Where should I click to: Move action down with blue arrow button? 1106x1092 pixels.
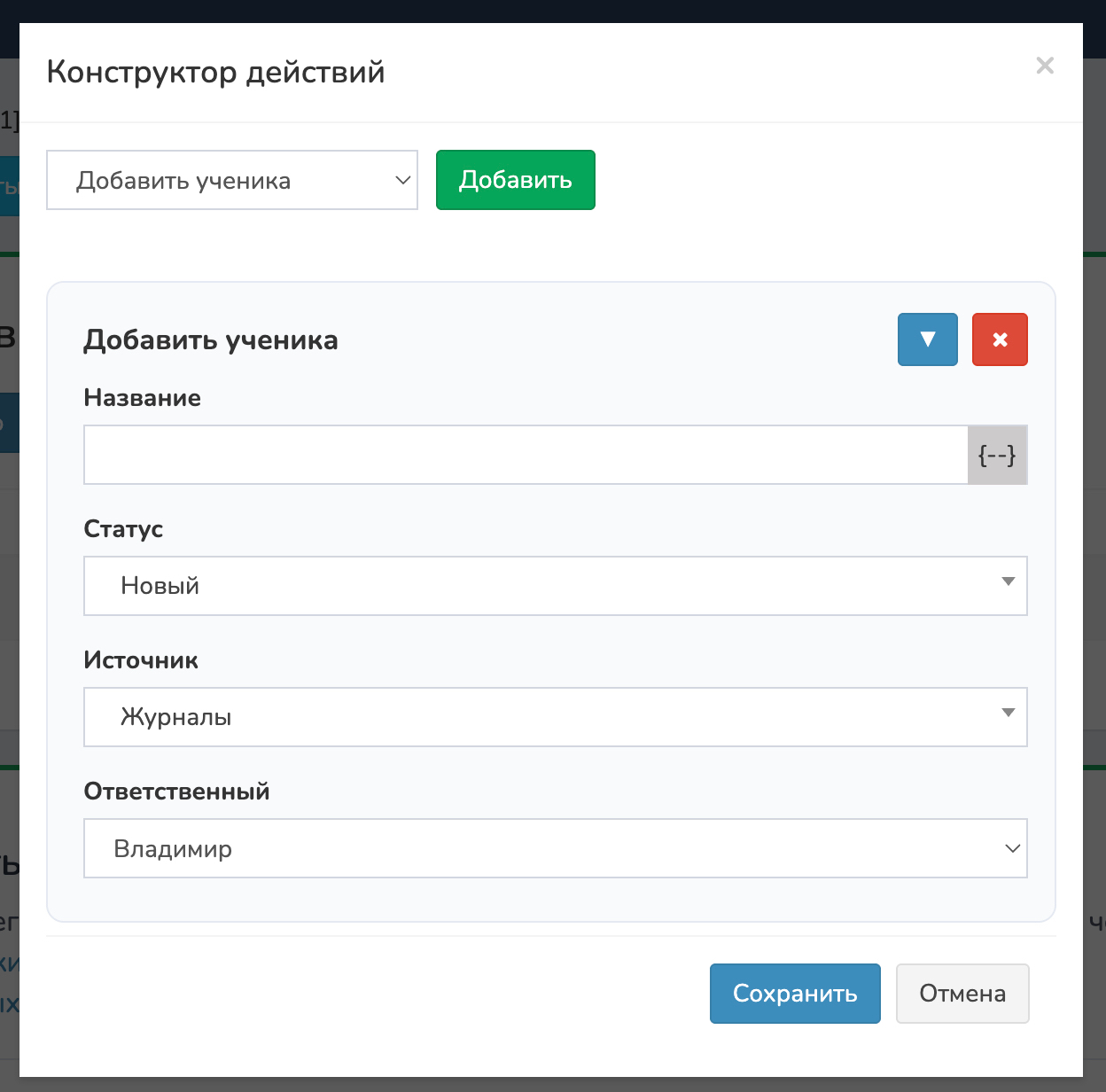[927, 339]
